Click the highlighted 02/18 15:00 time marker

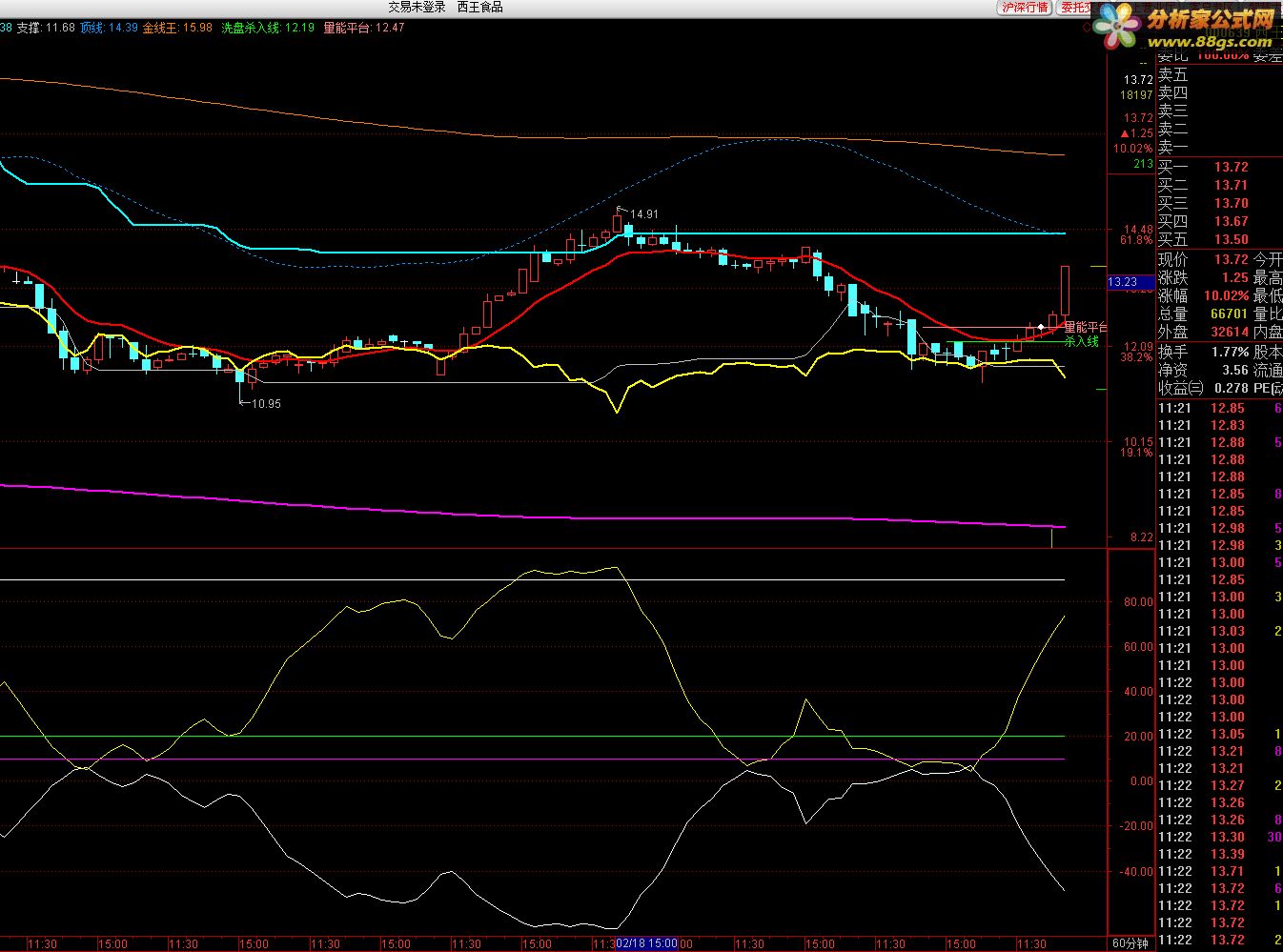646,943
